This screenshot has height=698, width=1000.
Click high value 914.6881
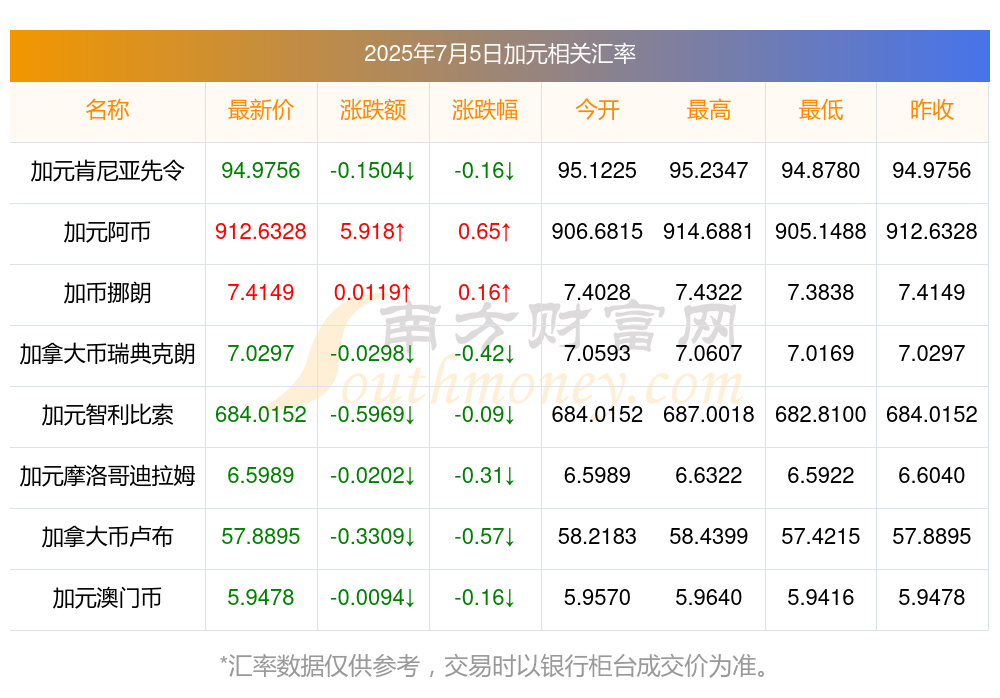(x=709, y=231)
